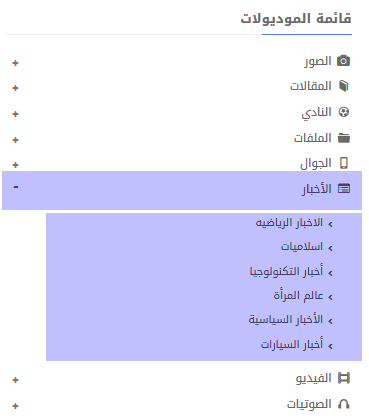This screenshot has width=369, height=420.
Task: Expand the الصور section with plus sign
Action: point(15,63)
